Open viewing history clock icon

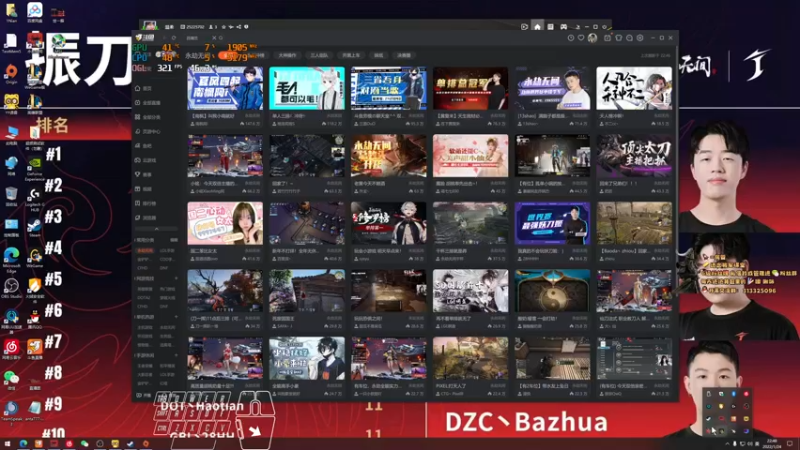point(571,38)
